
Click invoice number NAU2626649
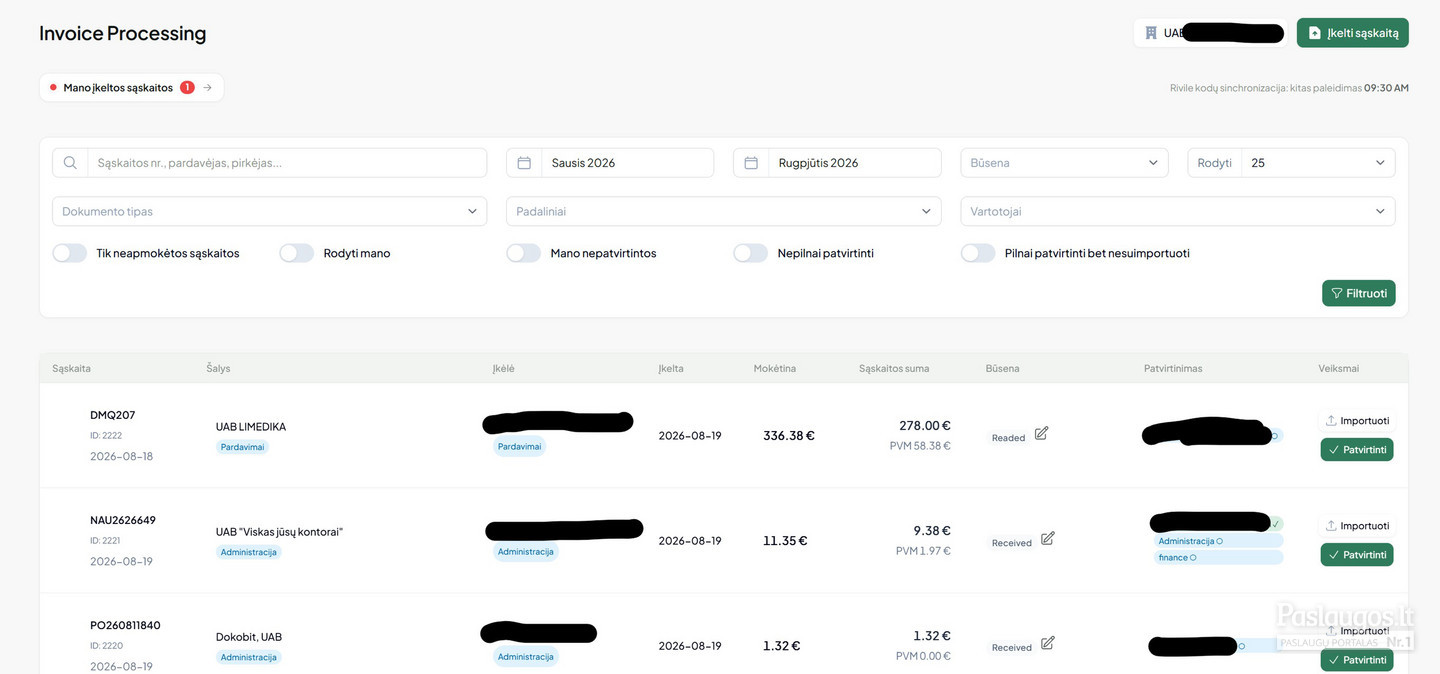[123, 520]
